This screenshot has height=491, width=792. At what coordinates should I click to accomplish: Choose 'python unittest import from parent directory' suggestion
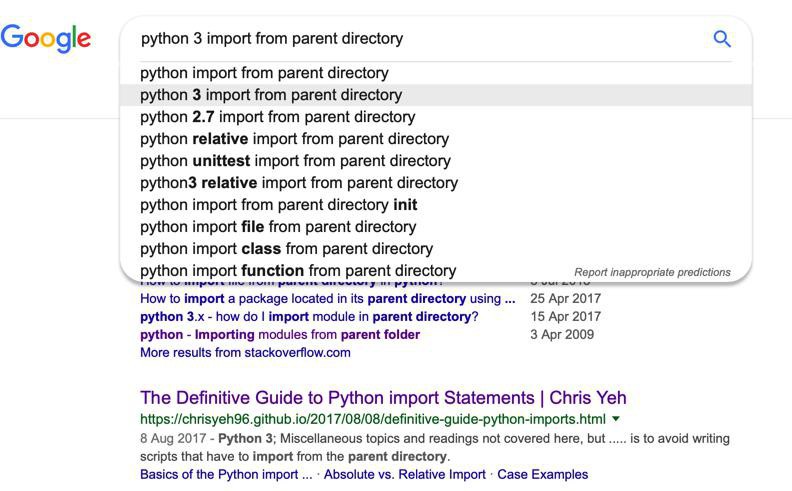pos(436,161)
